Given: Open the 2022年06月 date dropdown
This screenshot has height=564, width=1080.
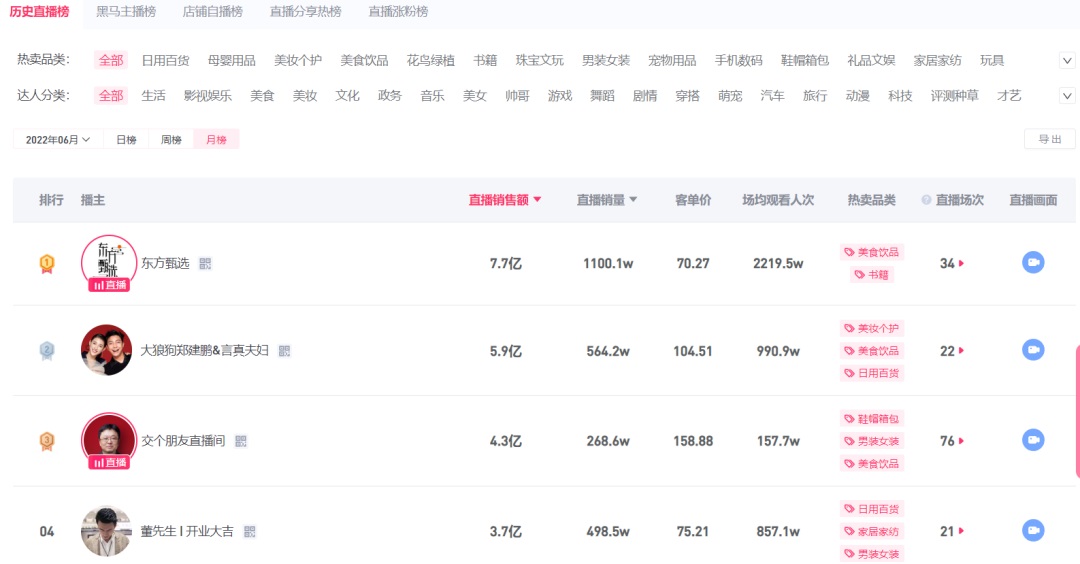Looking at the screenshot, I should (58, 140).
